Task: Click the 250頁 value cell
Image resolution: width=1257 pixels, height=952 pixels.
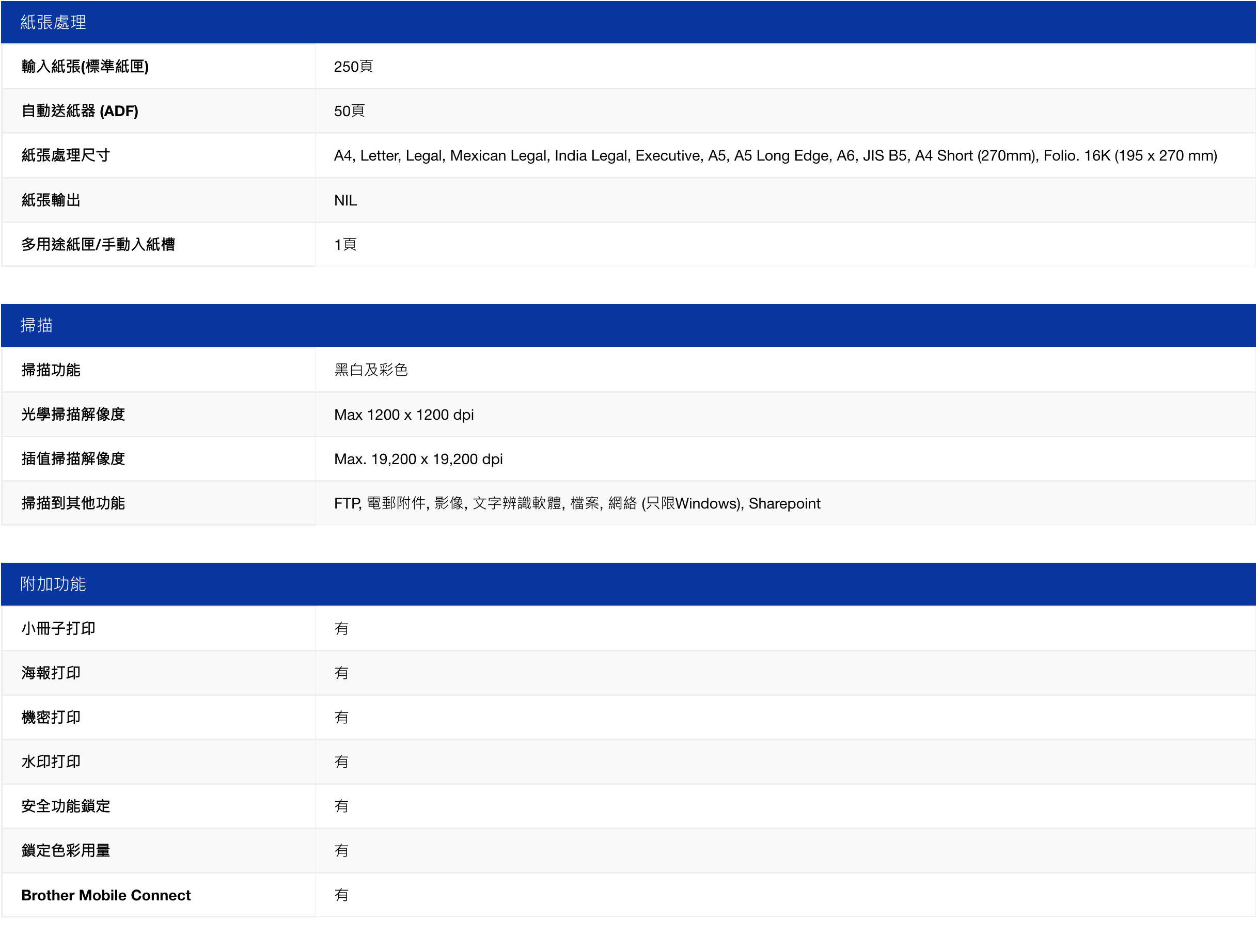Action: 353,67
